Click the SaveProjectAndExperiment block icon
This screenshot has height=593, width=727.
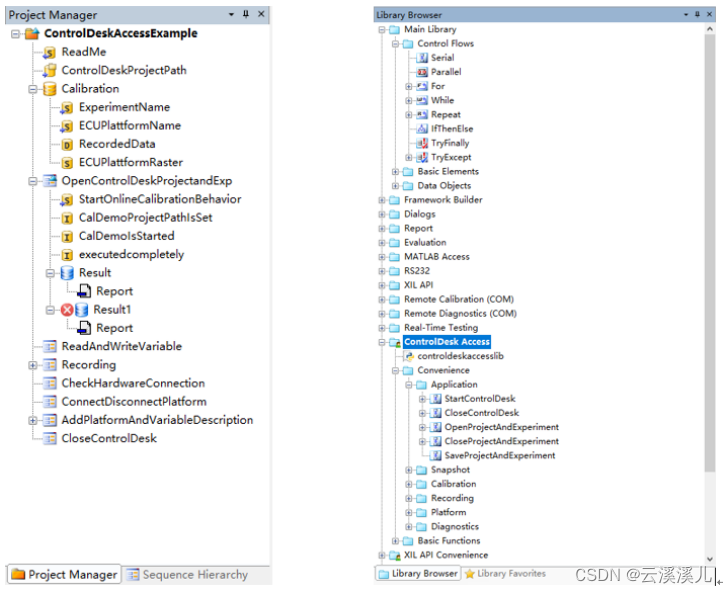[436, 456]
